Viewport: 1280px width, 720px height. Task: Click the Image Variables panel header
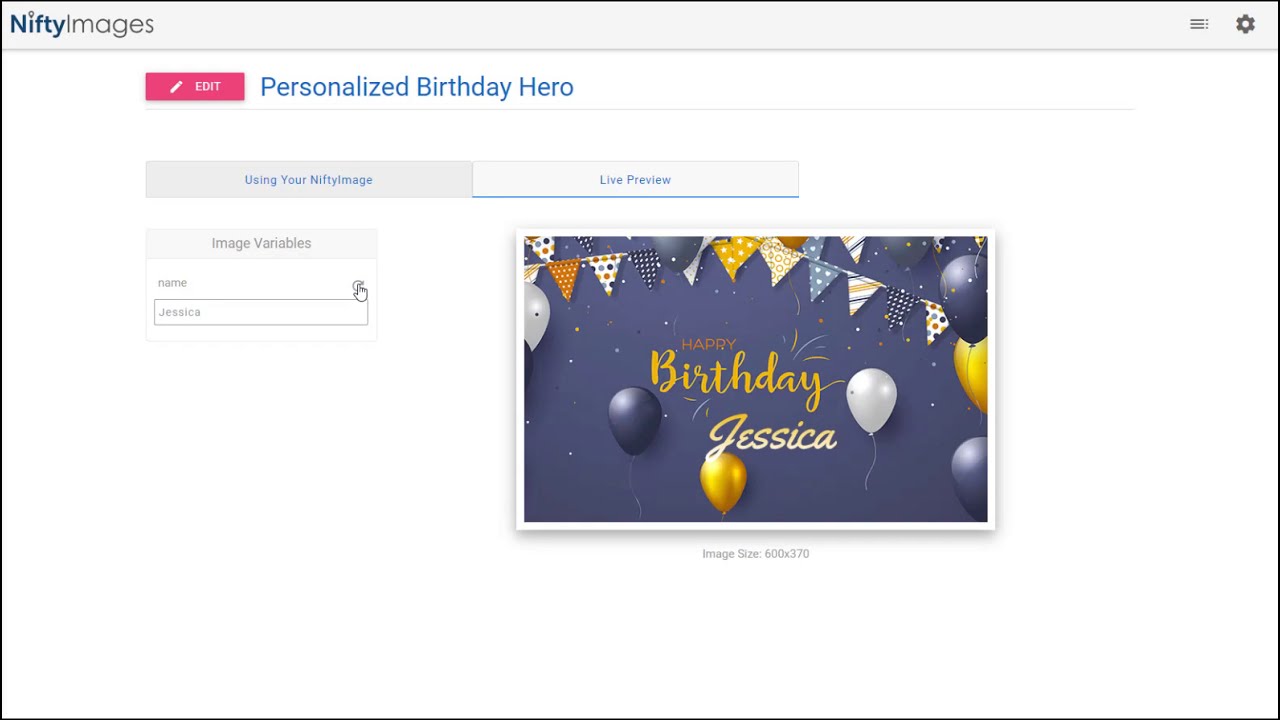(x=261, y=243)
